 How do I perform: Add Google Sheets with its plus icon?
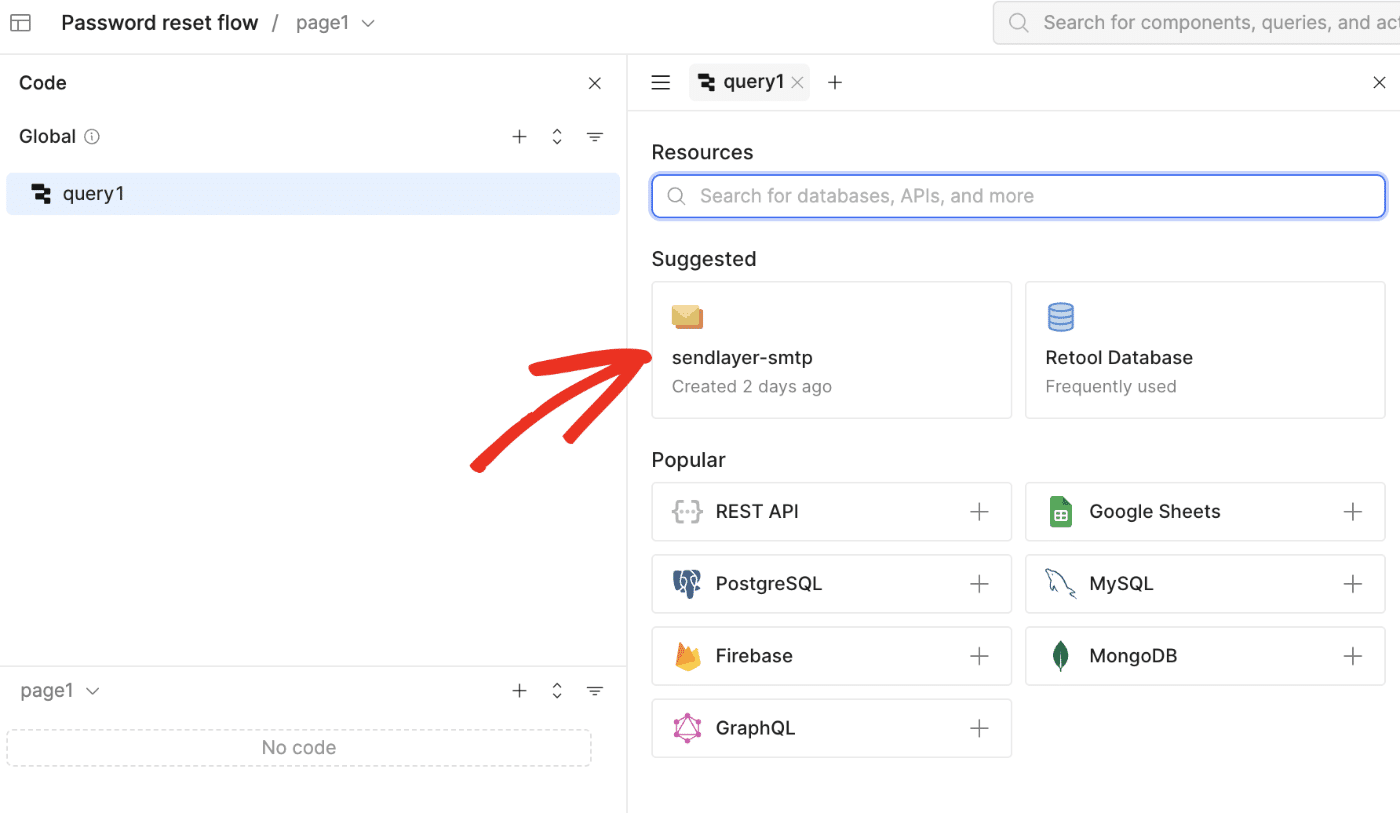coord(1353,512)
